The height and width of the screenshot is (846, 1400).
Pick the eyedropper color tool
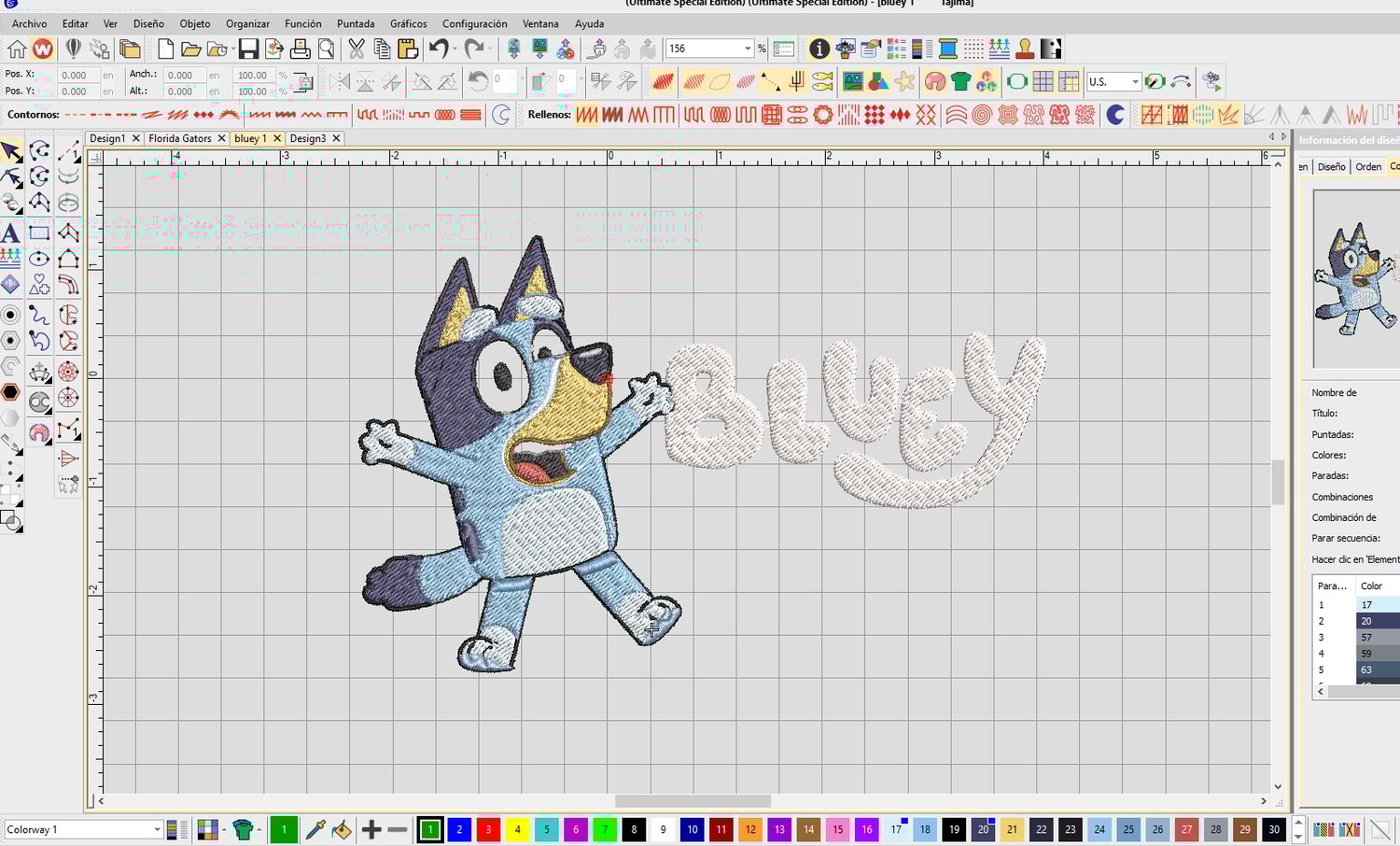(315, 829)
